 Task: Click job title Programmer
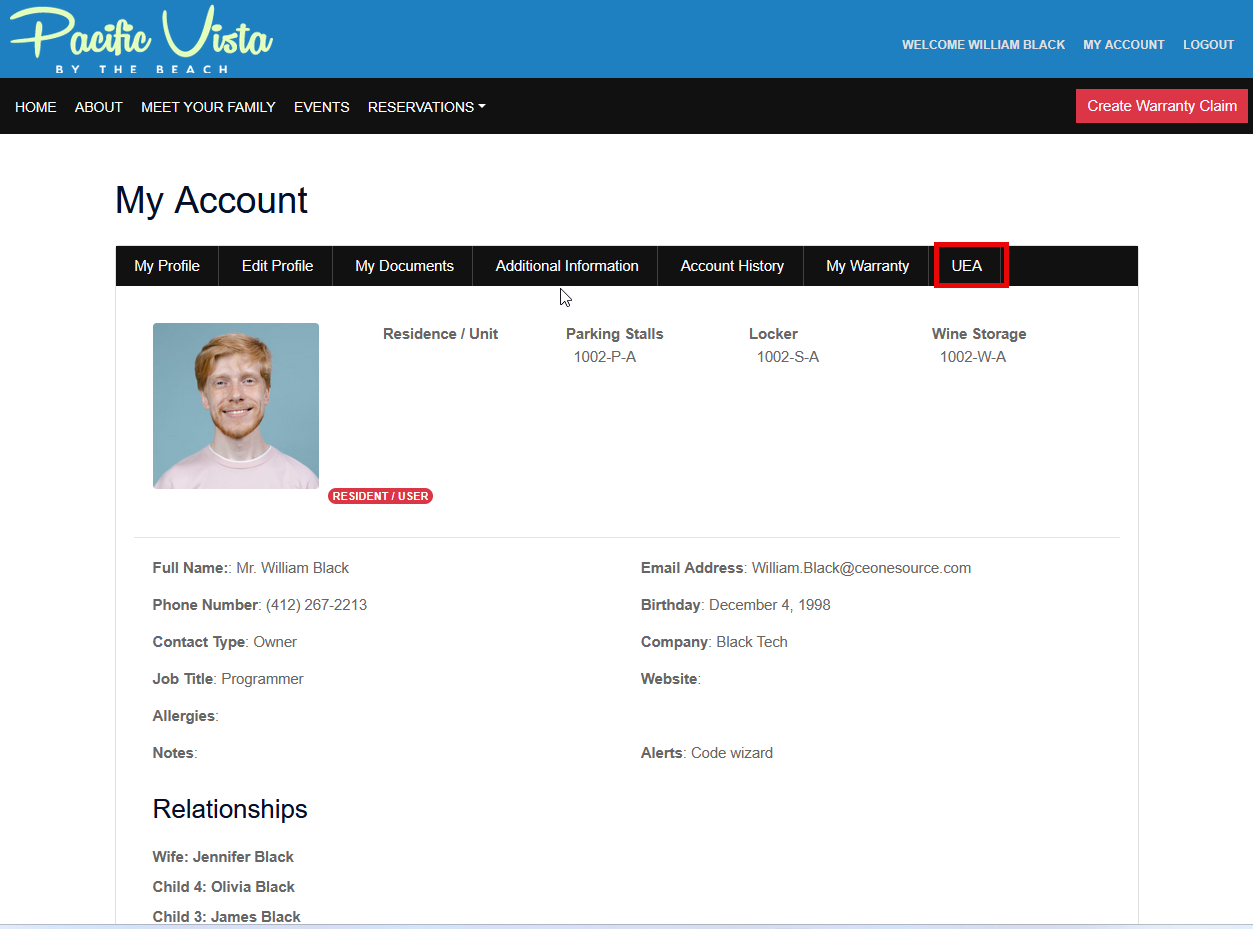(262, 679)
